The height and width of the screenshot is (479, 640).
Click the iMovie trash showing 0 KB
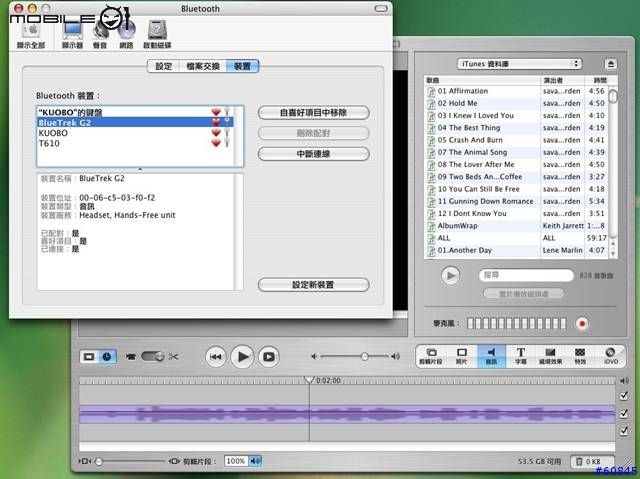tap(591, 461)
